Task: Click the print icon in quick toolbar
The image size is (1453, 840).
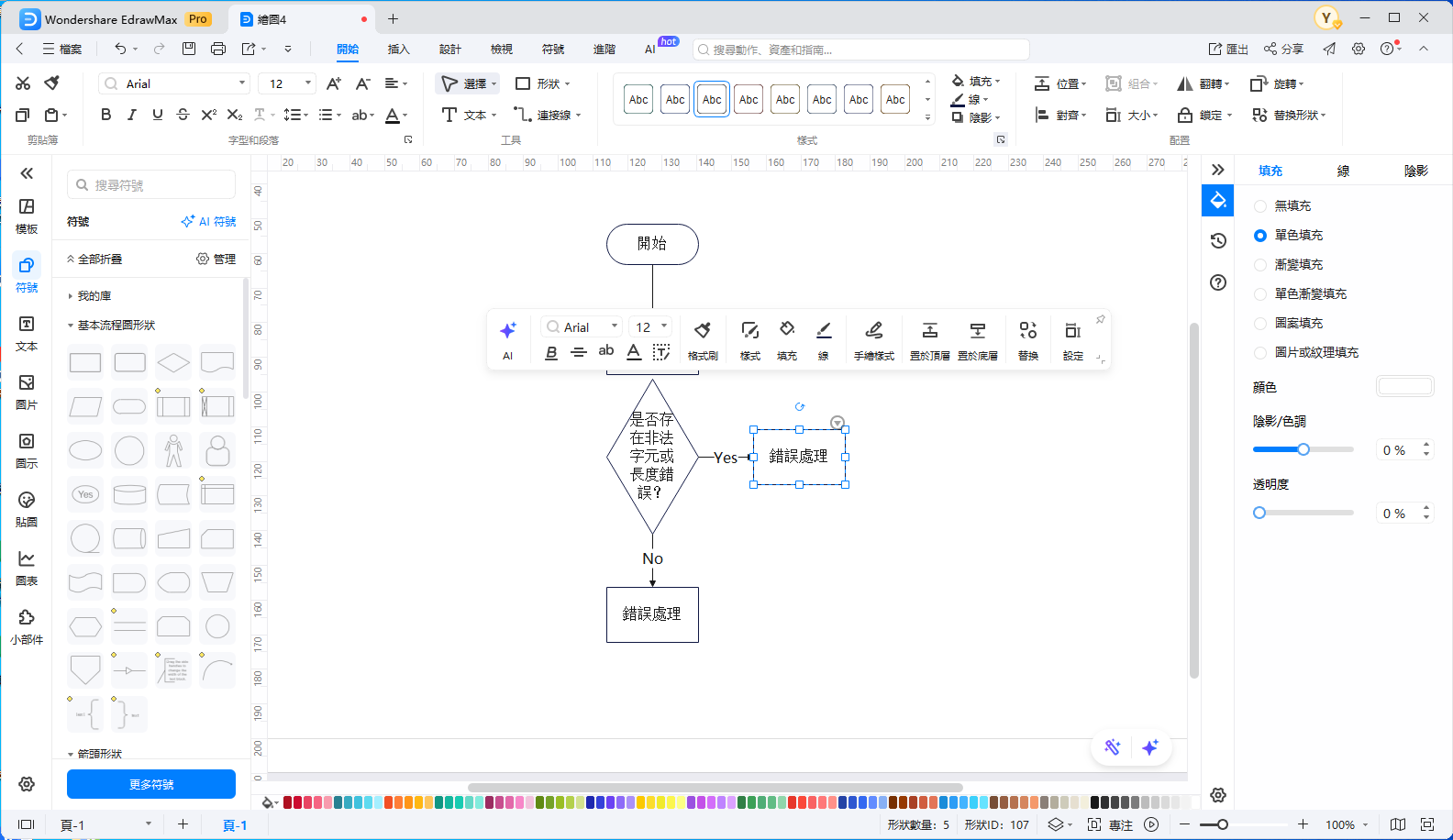Action: click(218, 49)
